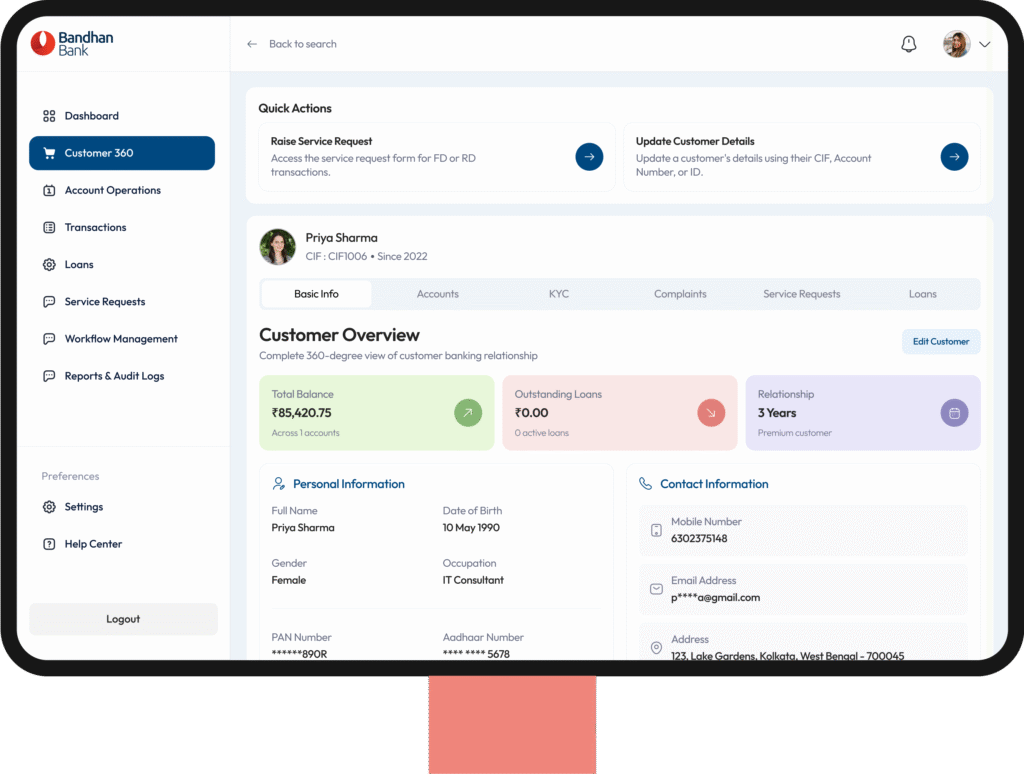
Task: Click the Bandhan Bank logo
Action: pyautogui.click(x=72, y=43)
